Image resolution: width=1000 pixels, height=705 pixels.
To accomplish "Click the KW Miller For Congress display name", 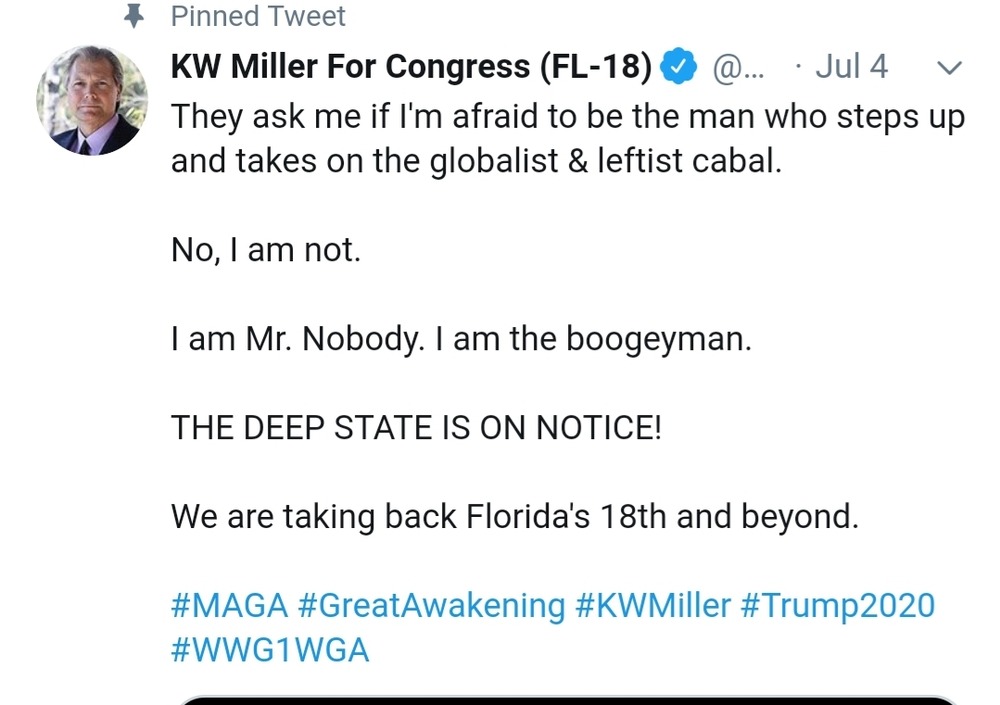I will click(411, 66).
